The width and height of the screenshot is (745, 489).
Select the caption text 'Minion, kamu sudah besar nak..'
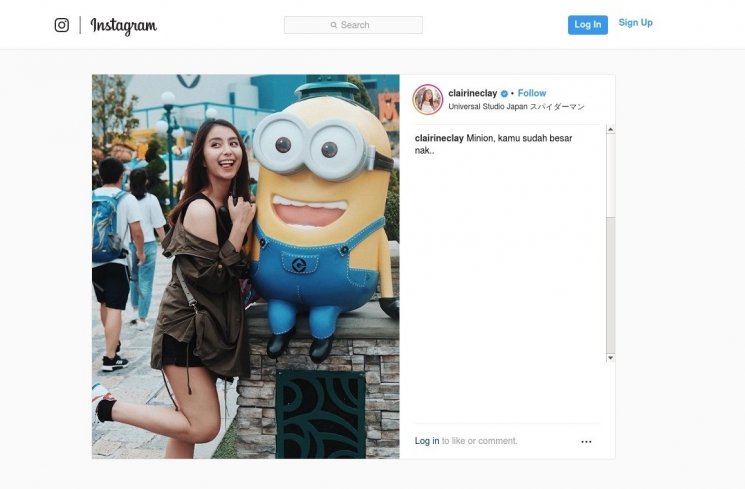494,144
